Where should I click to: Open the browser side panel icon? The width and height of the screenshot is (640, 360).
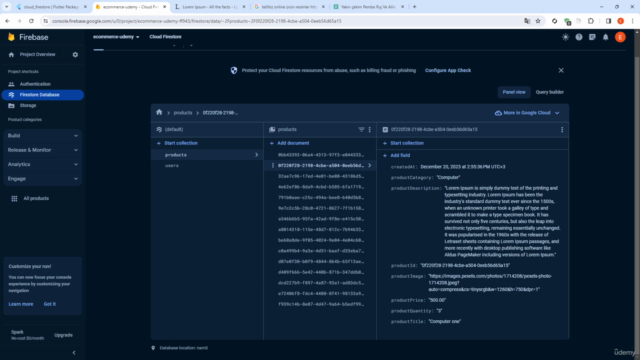tap(608, 21)
